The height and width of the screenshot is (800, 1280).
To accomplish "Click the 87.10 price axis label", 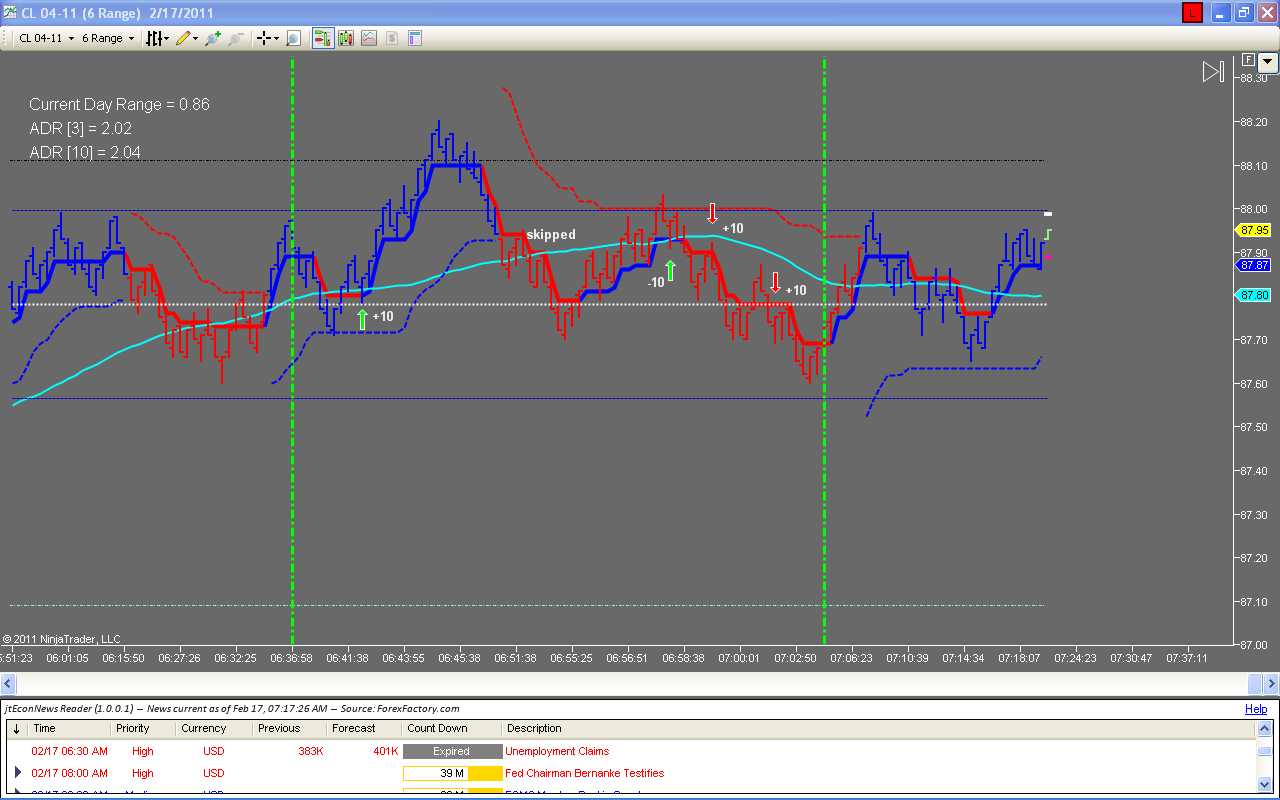I will pyautogui.click(x=1253, y=602).
